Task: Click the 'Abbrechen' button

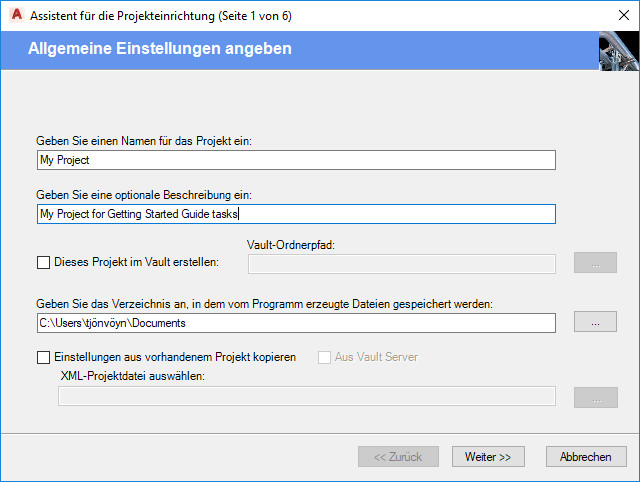Action: (x=586, y=456)
